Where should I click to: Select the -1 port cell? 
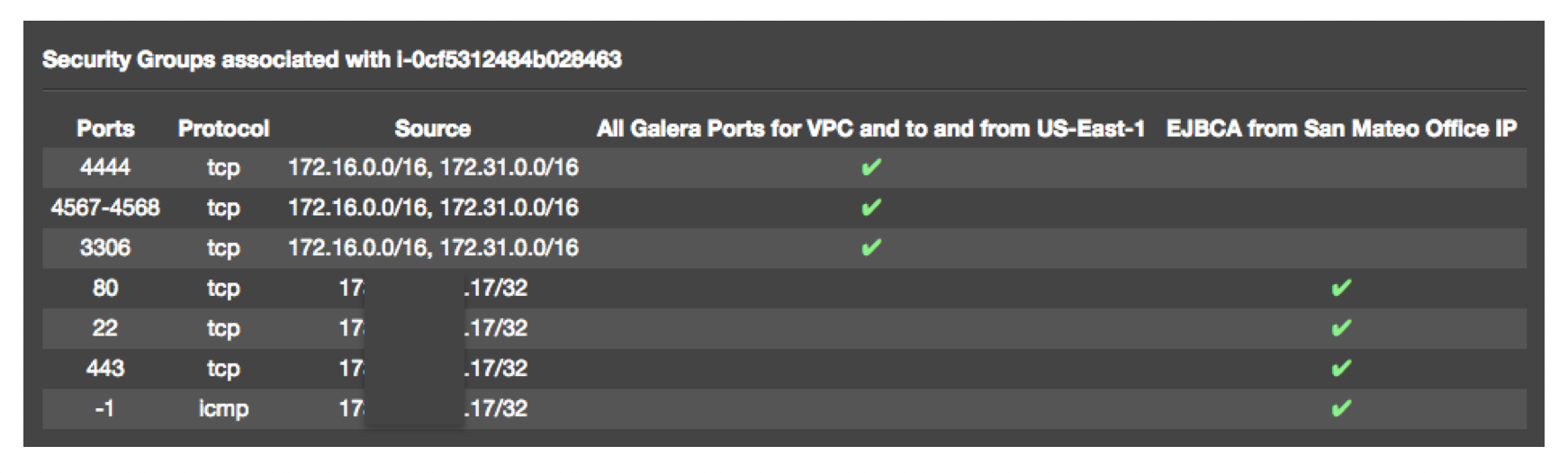tap(105, 408)
